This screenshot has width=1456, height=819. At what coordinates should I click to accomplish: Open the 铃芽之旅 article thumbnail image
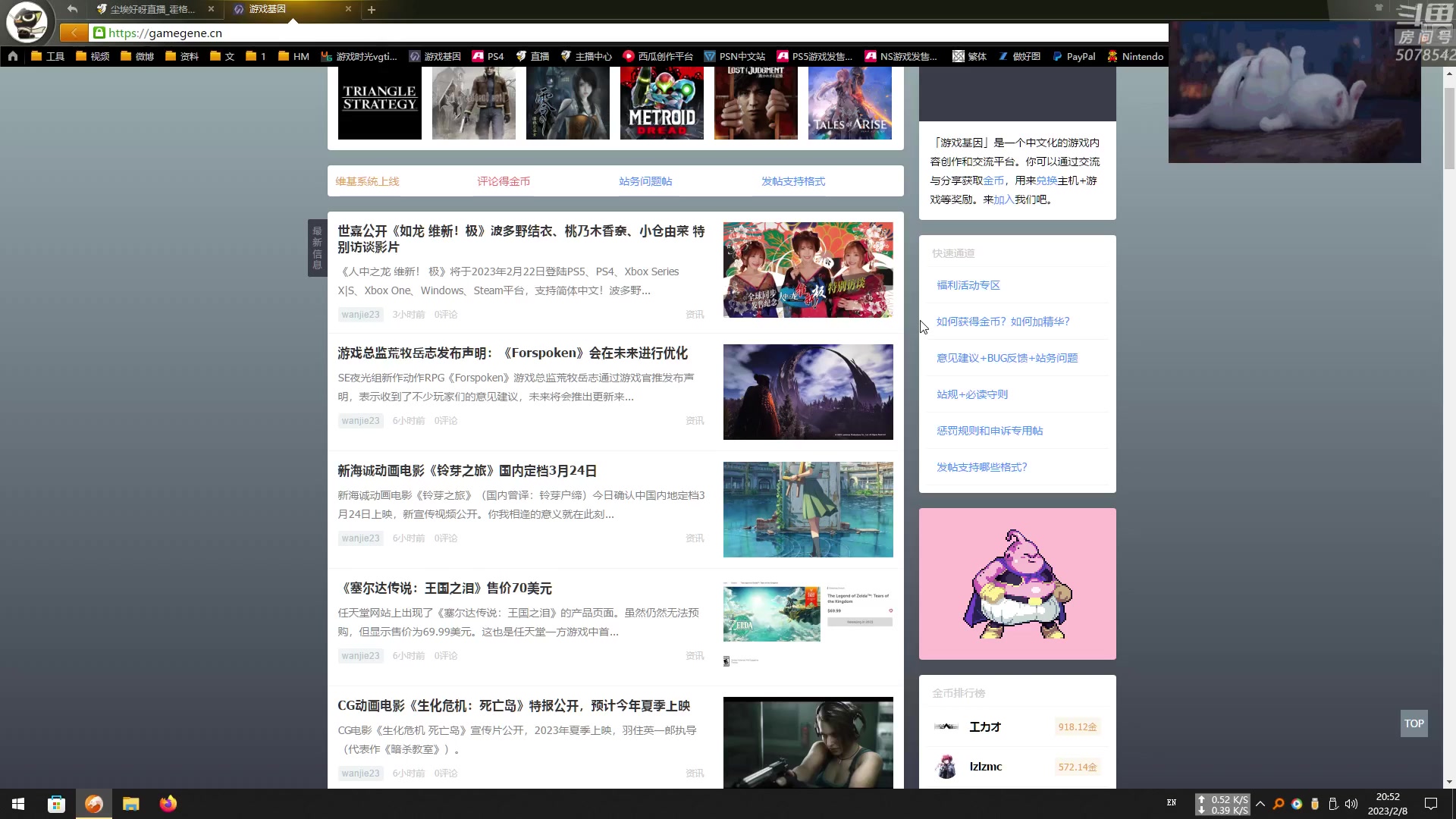808,510
